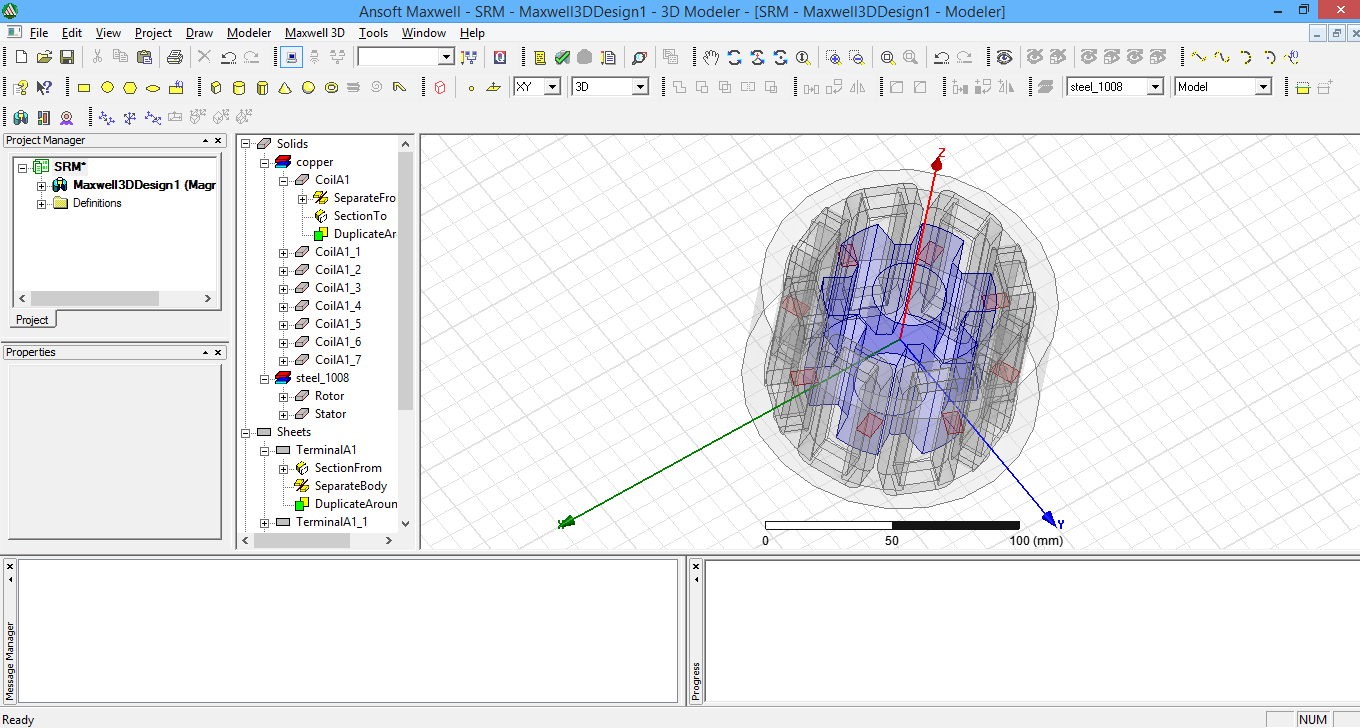1360x728 pixels.
Task: Open the Model selection dropdown
Action: [x=1265, y=87]
